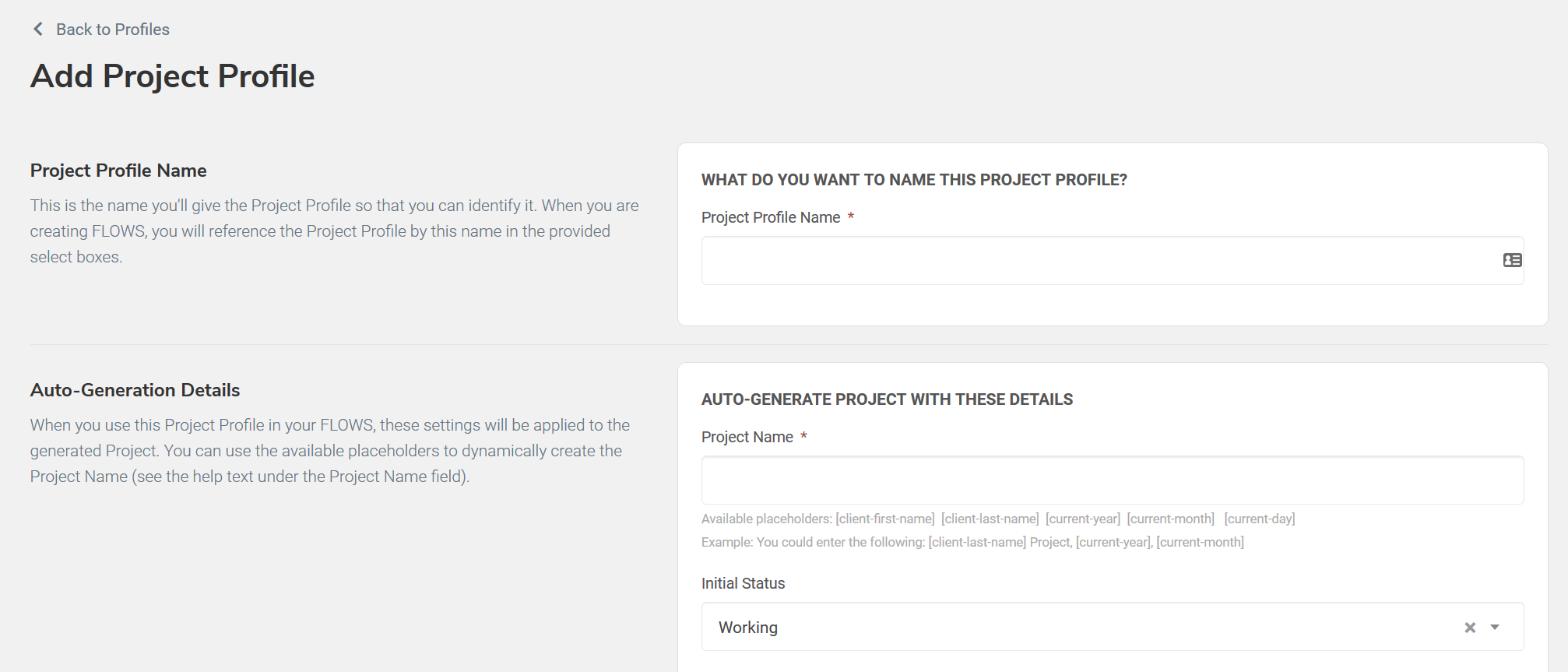The image size is (1568, 672).
Task: Click the example text line under Project Name
Action: [972, 543]
